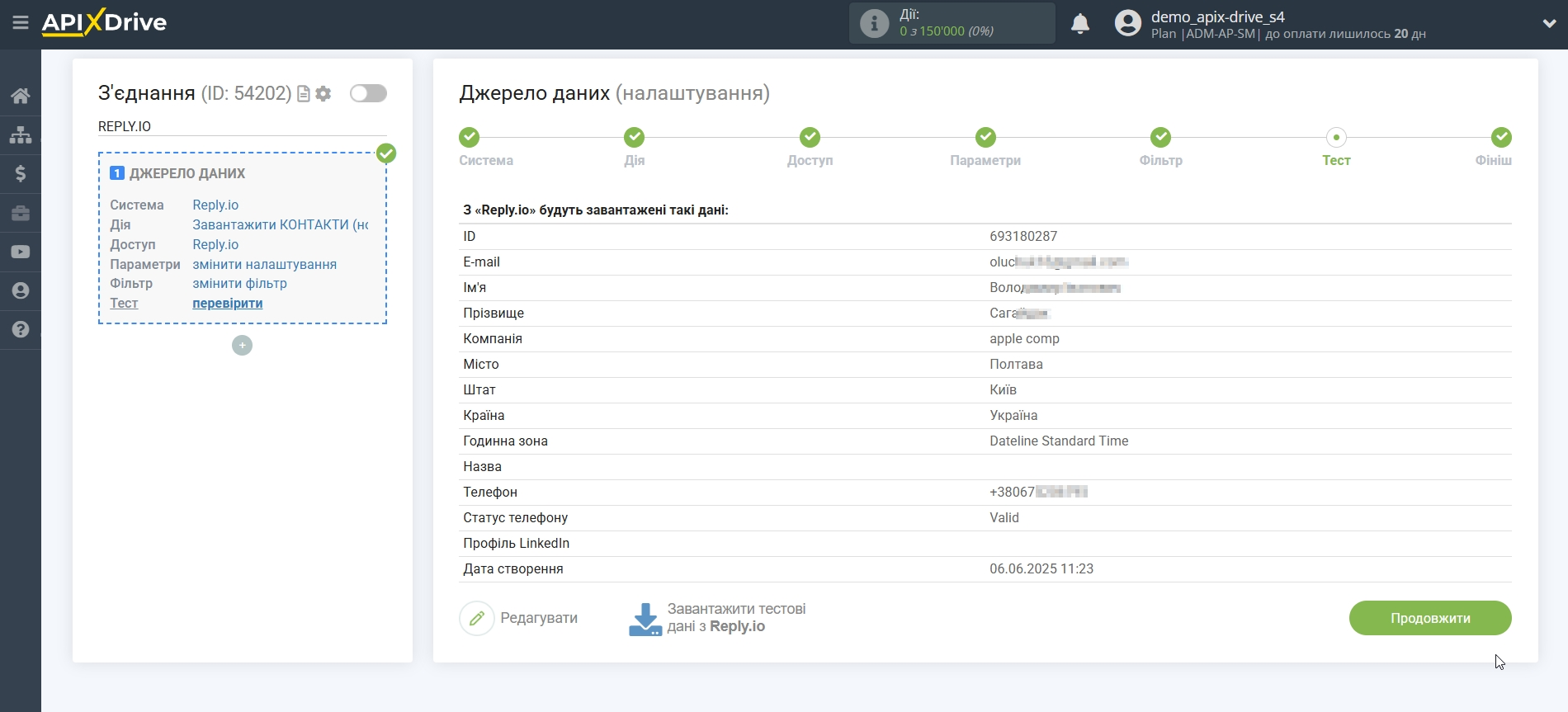Click the Dateline Standard Time value

click(x=1059, y=441)
